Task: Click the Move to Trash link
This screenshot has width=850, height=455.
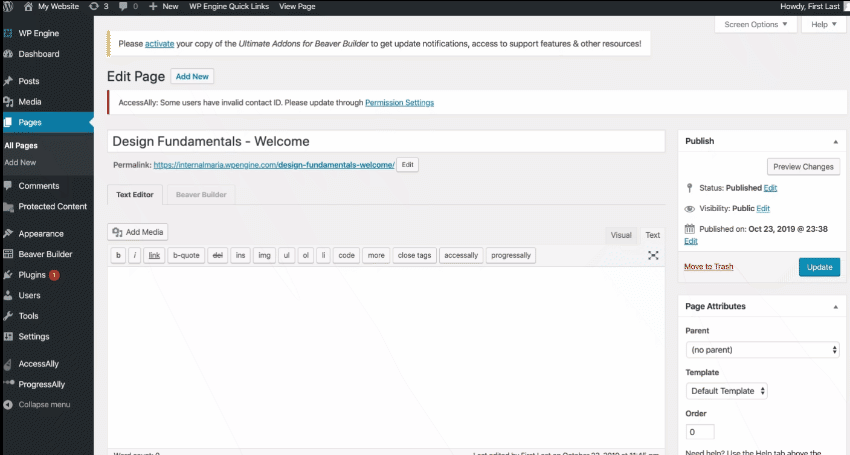Action: 708,267
